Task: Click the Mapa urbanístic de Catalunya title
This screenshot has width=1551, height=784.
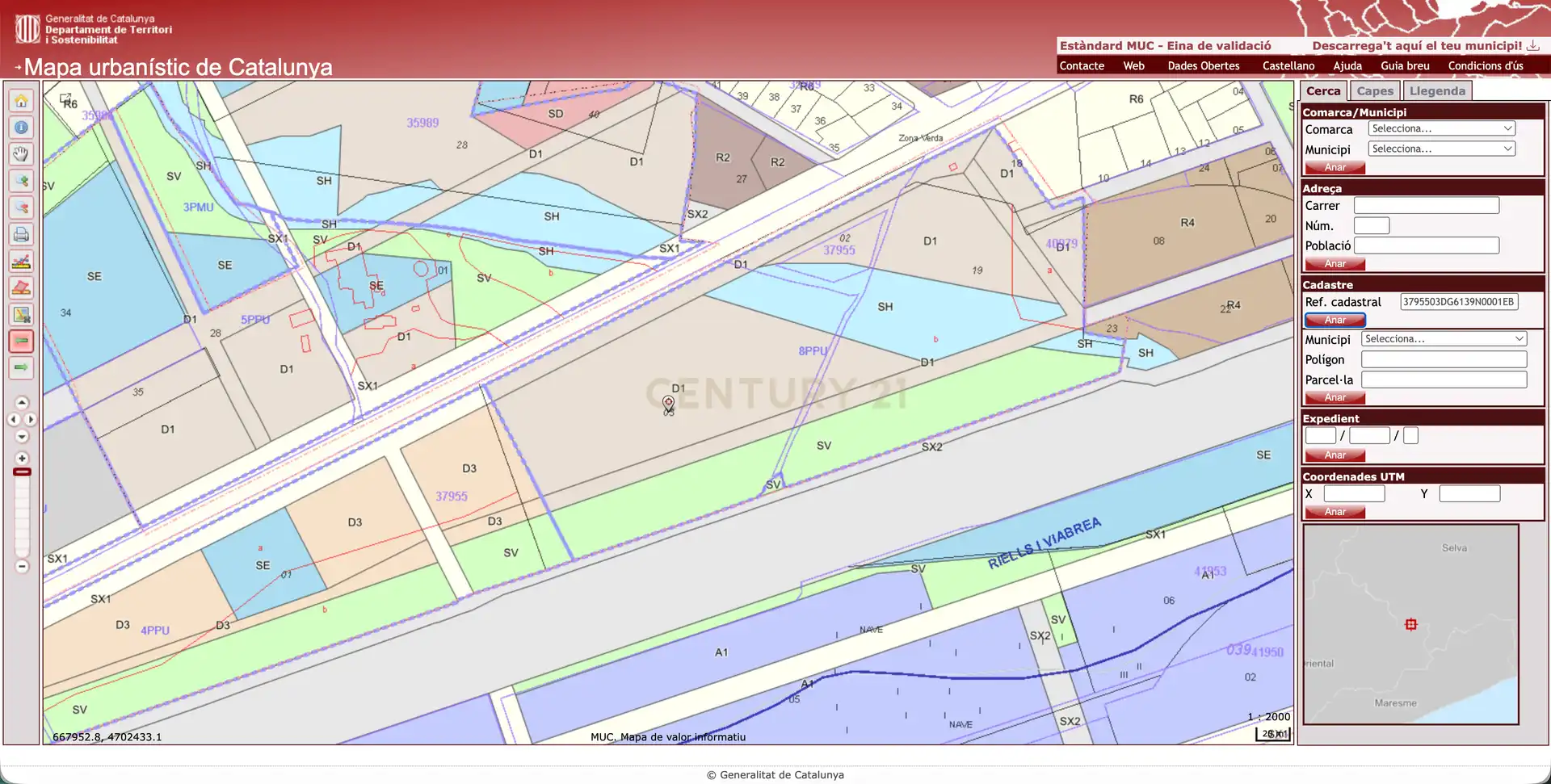Action: click(179, 67)
